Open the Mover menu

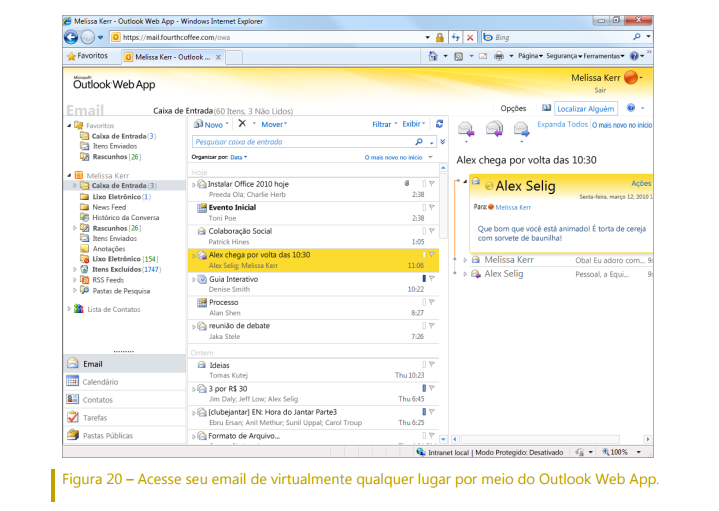click(x=273, y=125)
